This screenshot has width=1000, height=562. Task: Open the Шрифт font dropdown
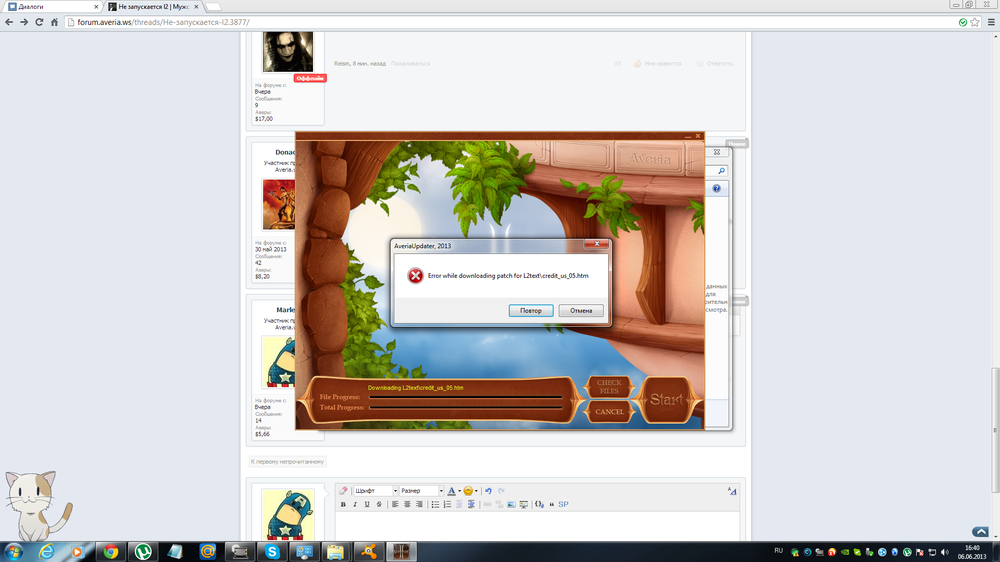[376, 491]
